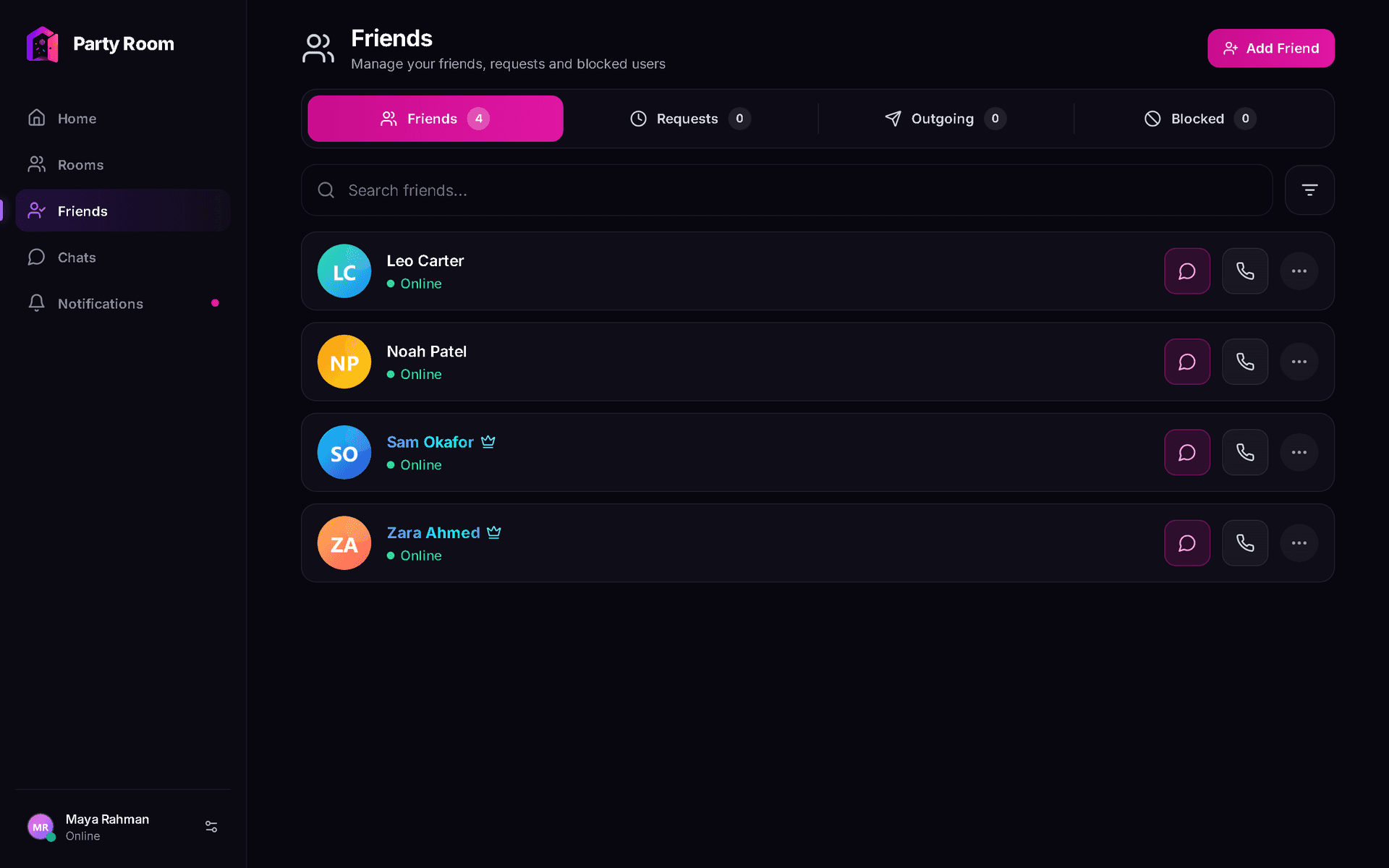
Task: Open chat with Leo Carter
Action: click(1186, 271)
